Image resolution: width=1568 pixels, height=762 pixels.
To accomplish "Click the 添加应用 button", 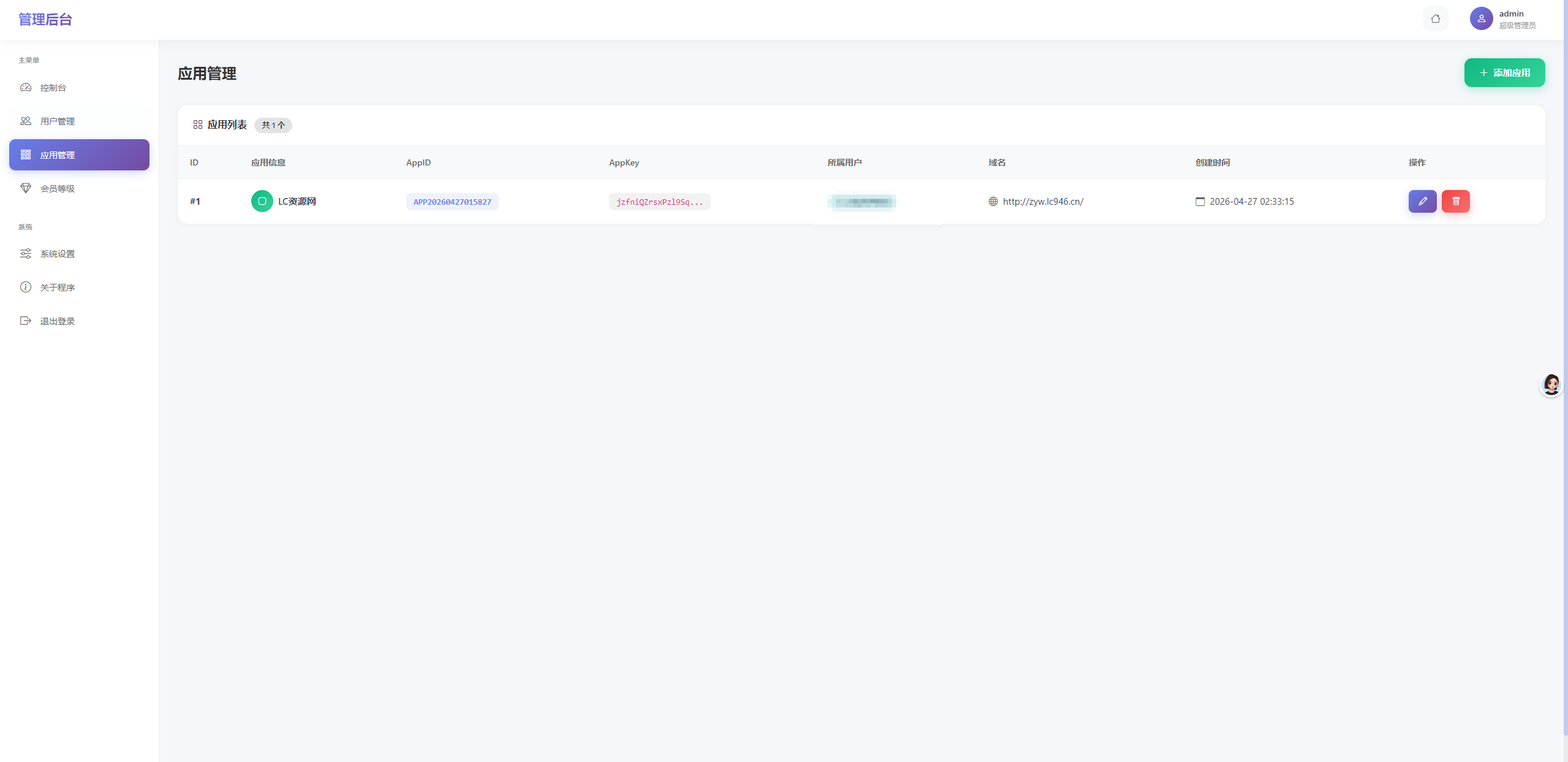I will [1504, 73].
